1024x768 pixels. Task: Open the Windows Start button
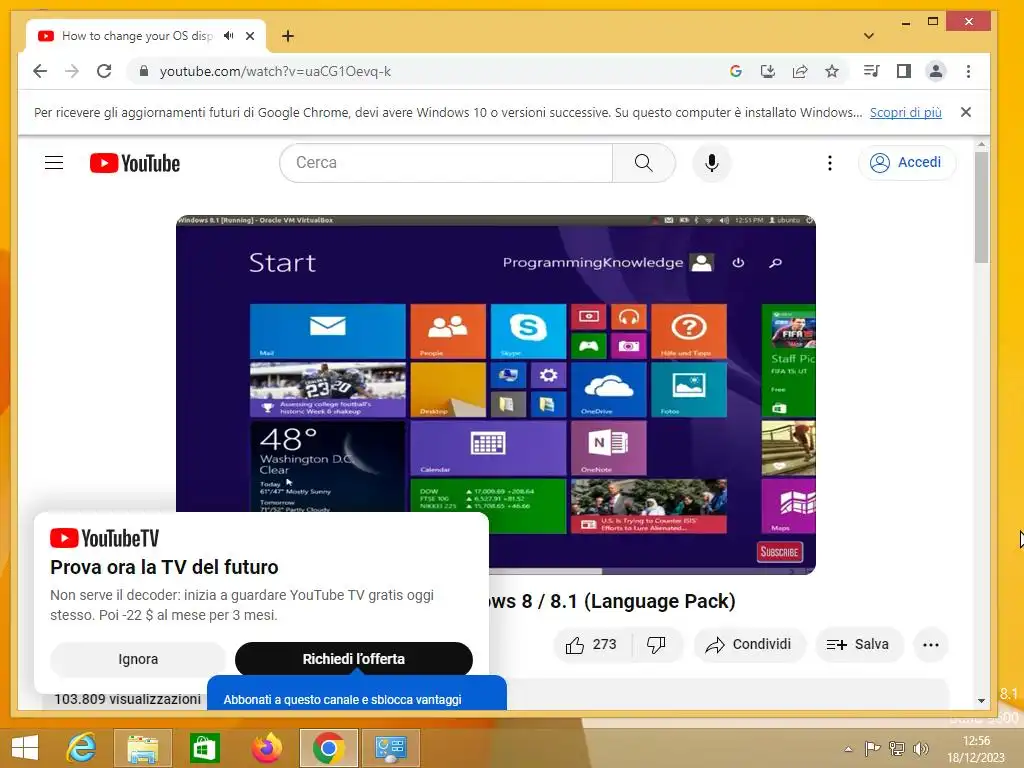click(x=25, y=748)
